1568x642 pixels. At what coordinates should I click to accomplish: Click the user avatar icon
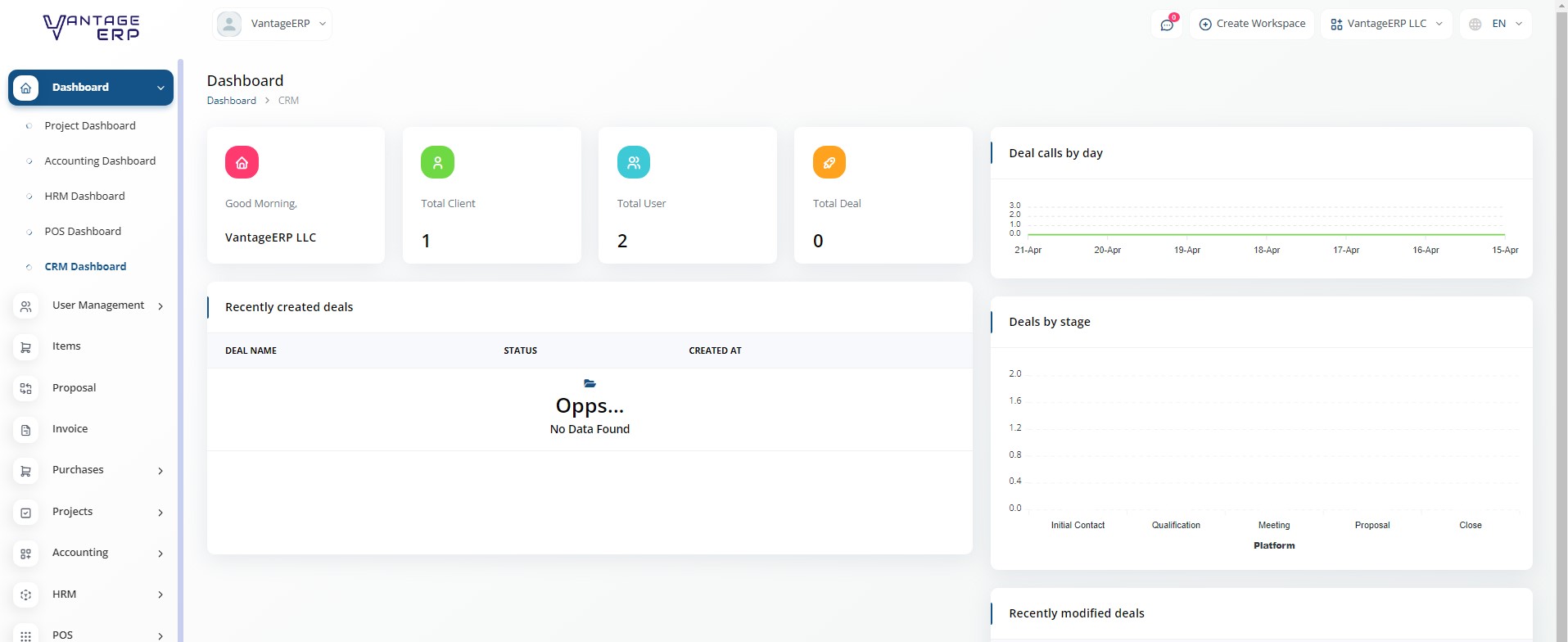229,24
